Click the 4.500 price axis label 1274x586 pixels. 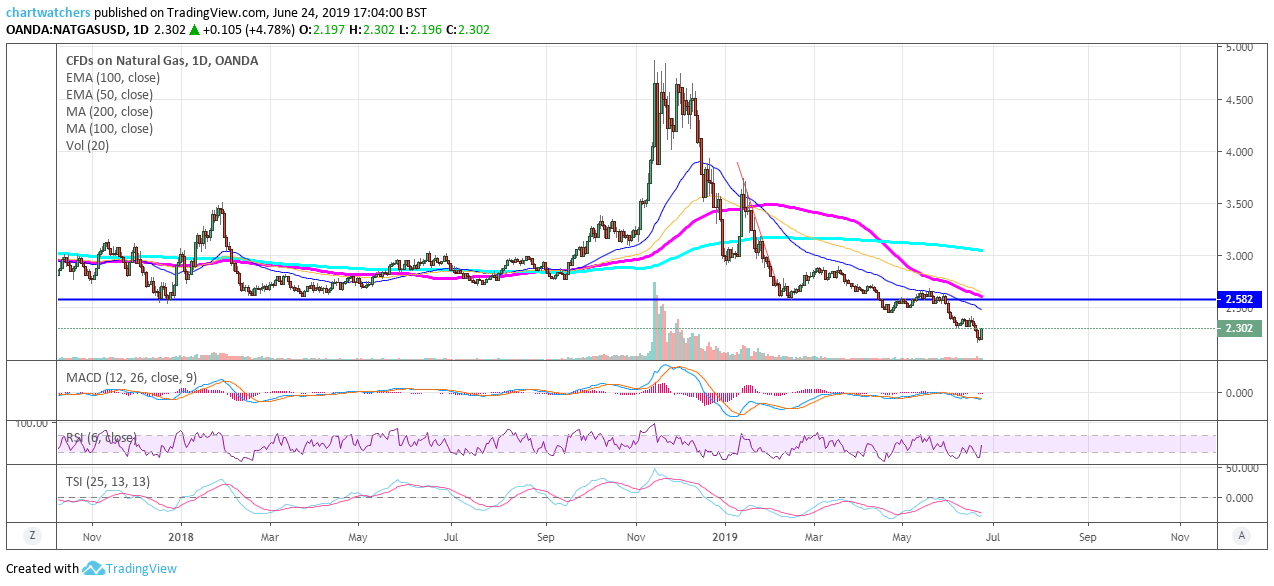tap(1240, 100)
